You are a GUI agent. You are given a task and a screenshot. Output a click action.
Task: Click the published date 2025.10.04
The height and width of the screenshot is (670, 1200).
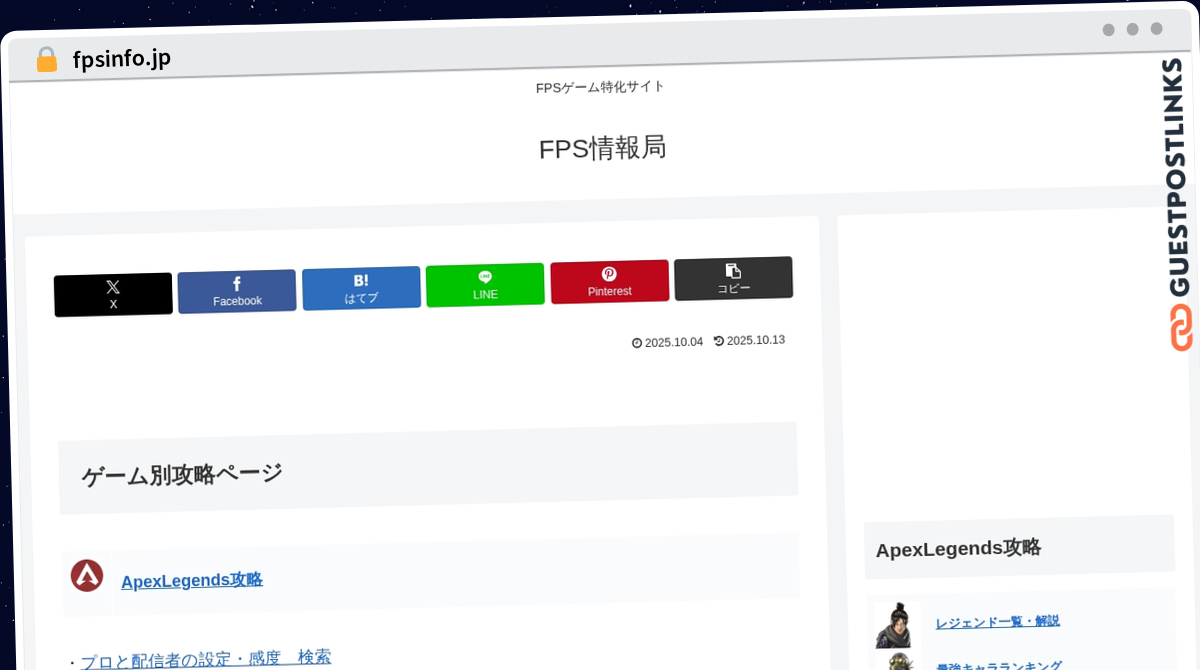(673, 342)
